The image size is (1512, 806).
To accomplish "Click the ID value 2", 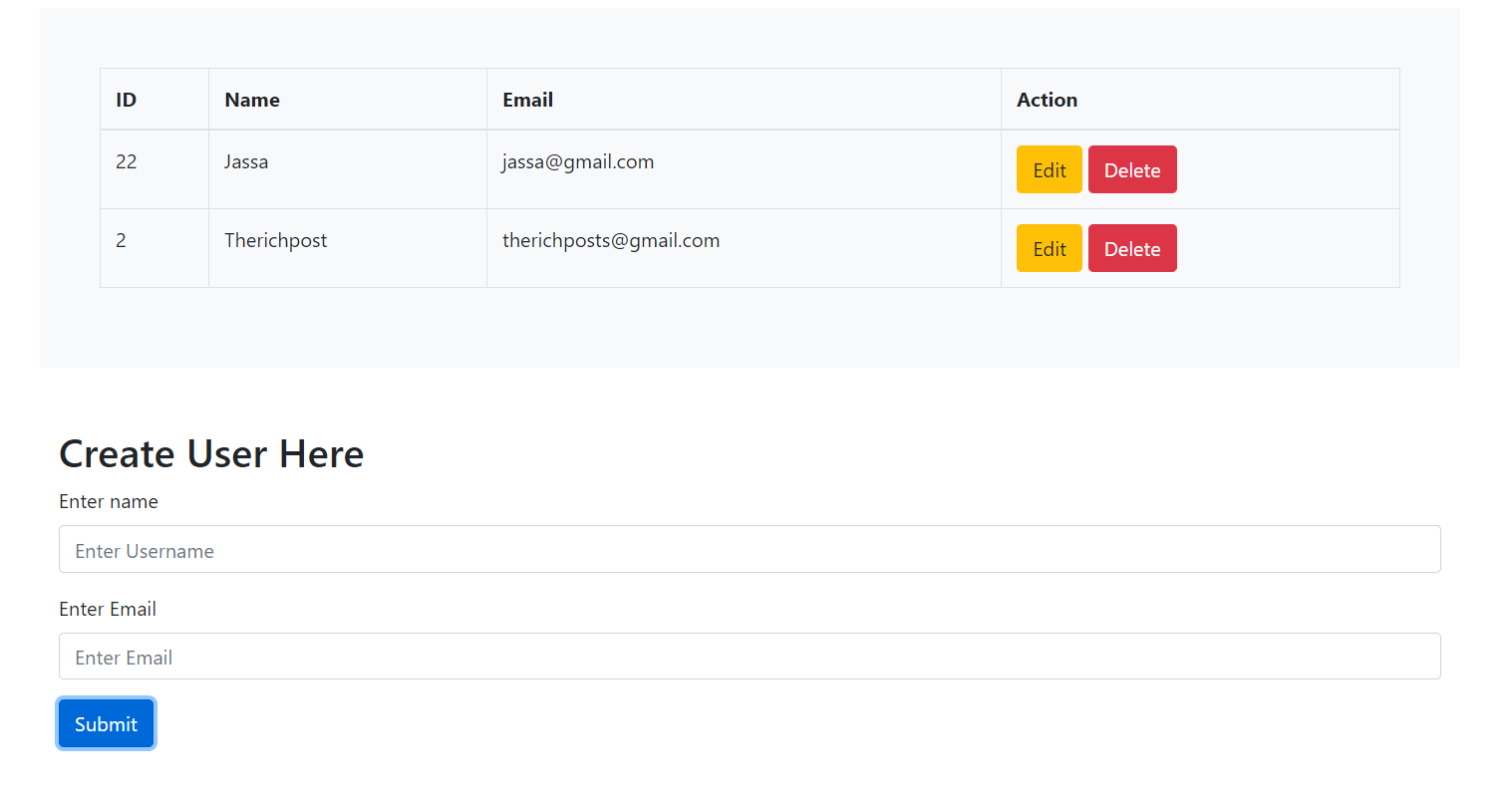I will 121,240.
